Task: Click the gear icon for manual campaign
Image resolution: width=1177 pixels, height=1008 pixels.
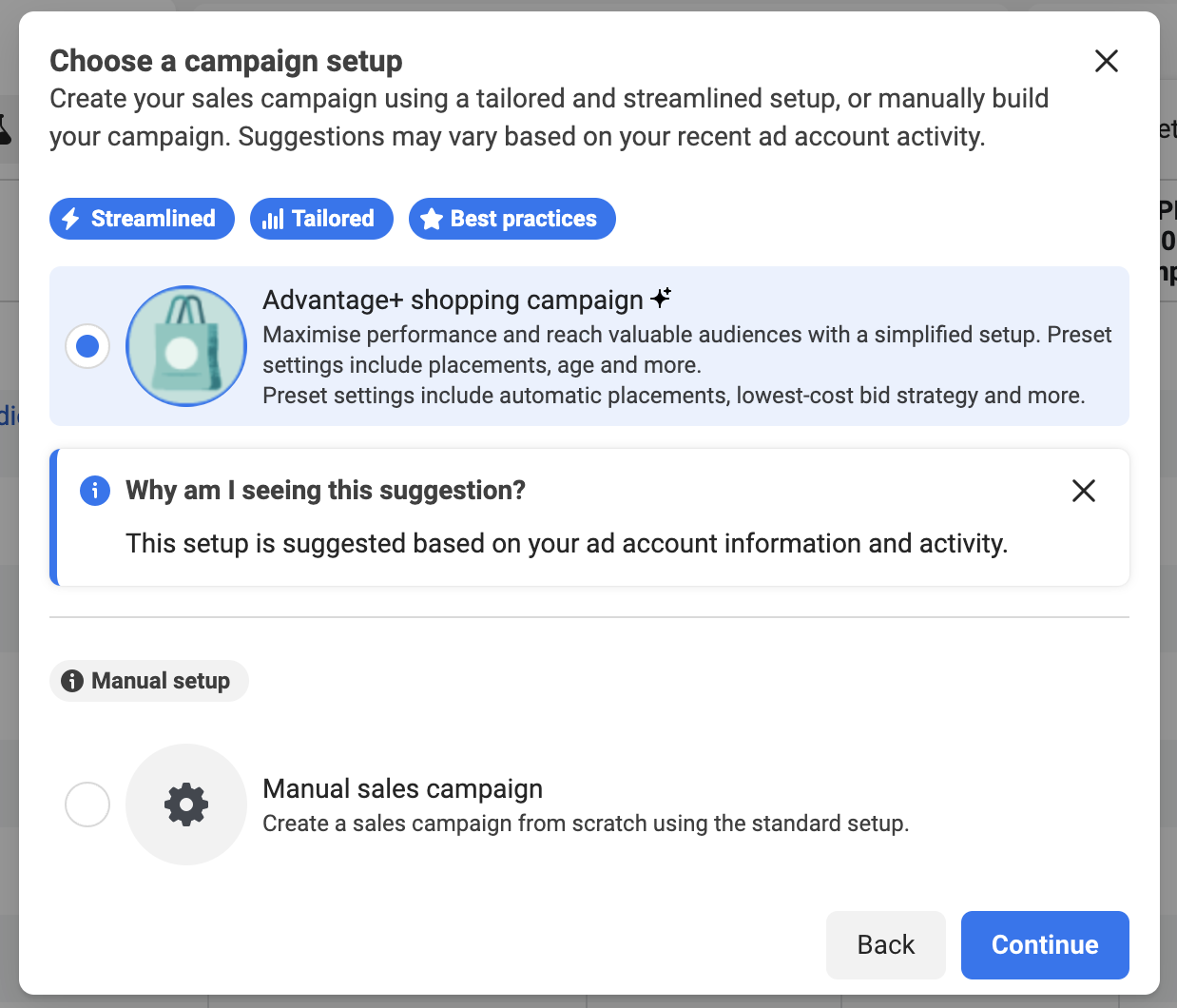Action: 186,804
